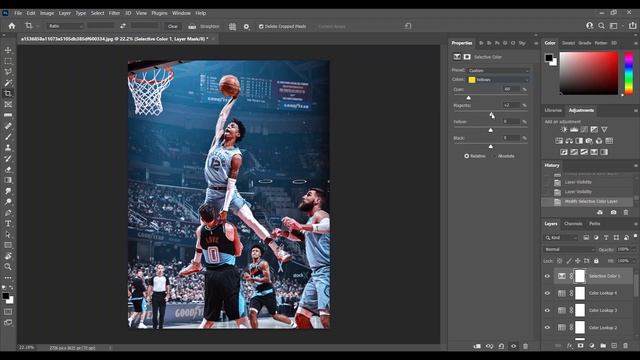Delete current history state
This screenshot has width=640, height=360.
[x=626, y=212]
